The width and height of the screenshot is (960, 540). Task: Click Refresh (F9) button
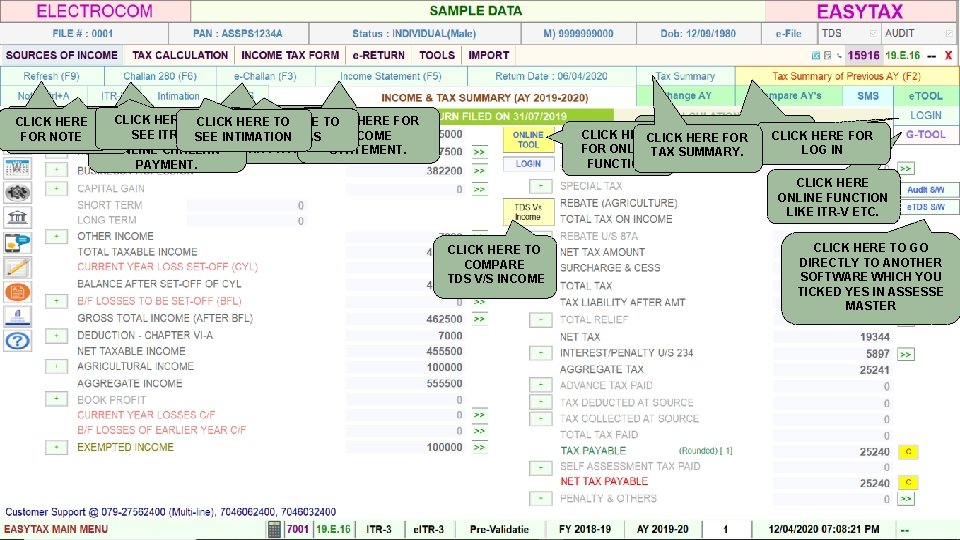tap(51, 77)
